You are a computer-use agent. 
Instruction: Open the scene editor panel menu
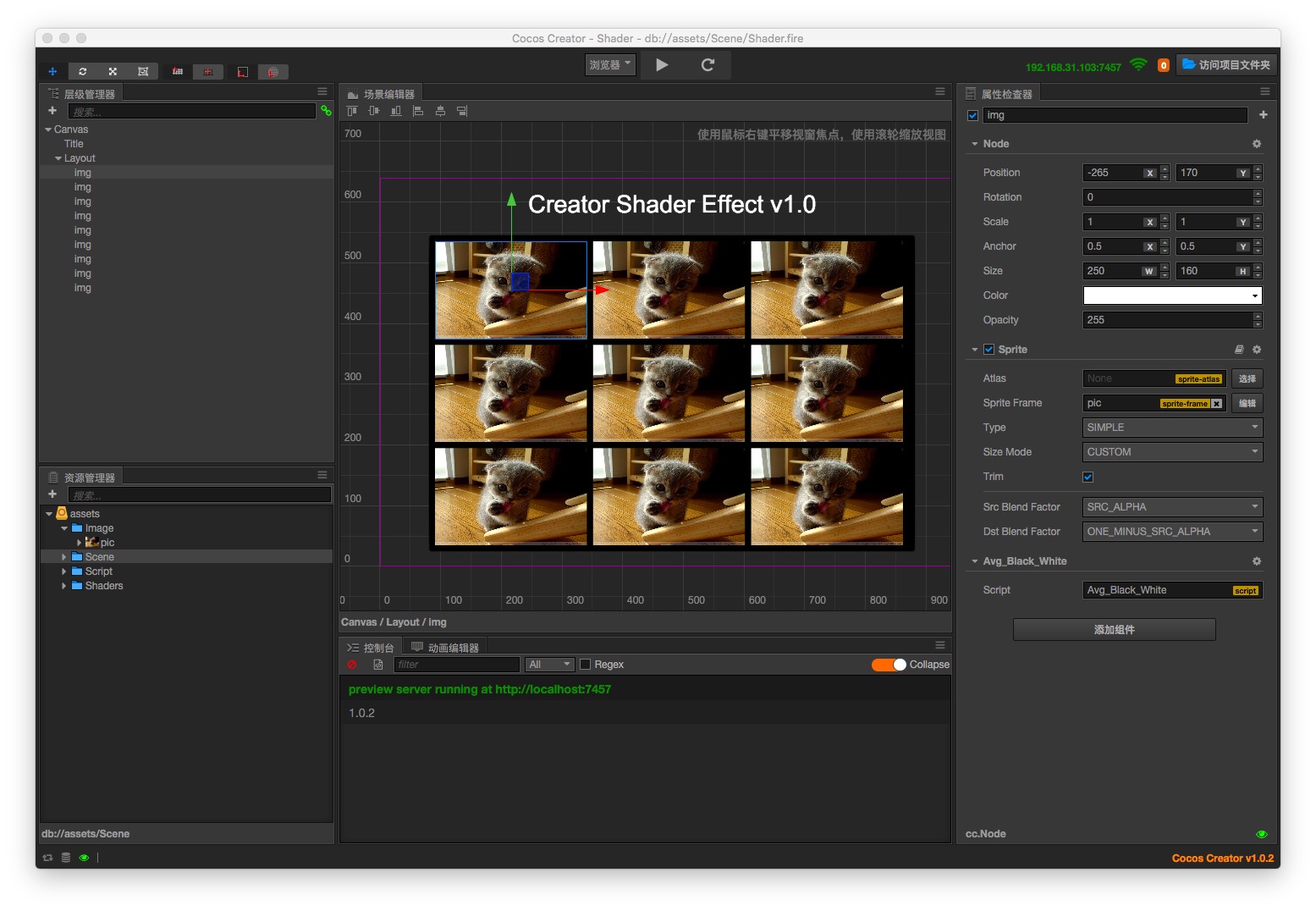(x=940, y=91)
